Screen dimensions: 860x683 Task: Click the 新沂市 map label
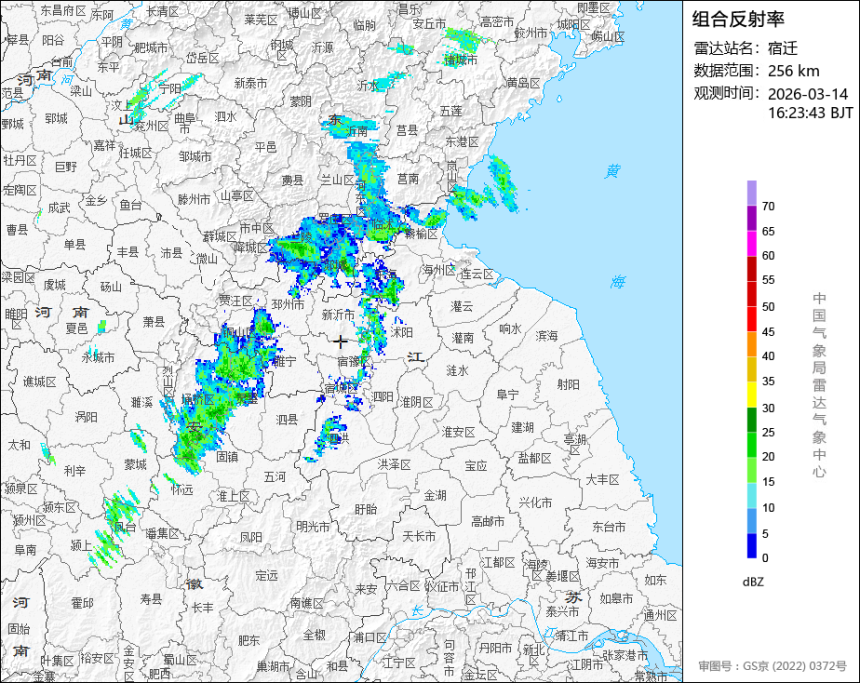[x=338, y=315]
